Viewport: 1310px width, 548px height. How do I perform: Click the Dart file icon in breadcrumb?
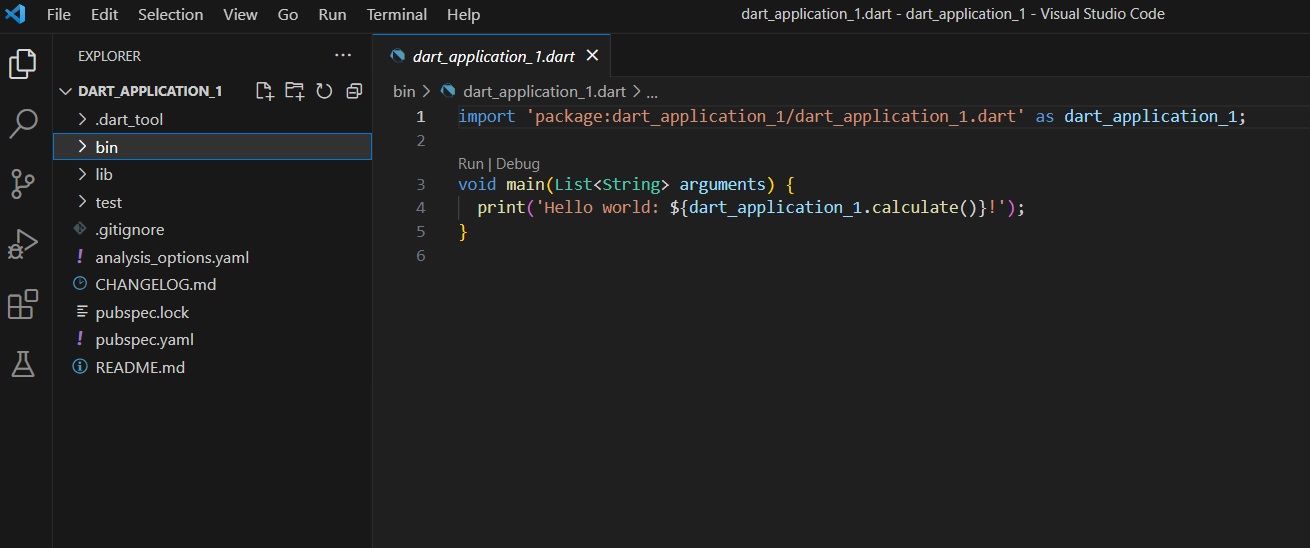pos(448,91)
